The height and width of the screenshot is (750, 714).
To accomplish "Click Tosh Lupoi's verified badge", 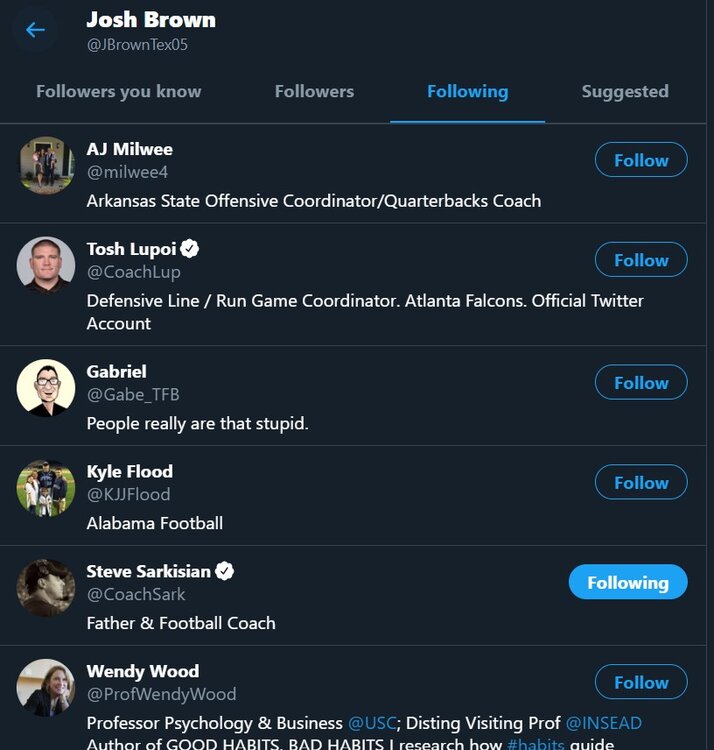I will 190,249.
